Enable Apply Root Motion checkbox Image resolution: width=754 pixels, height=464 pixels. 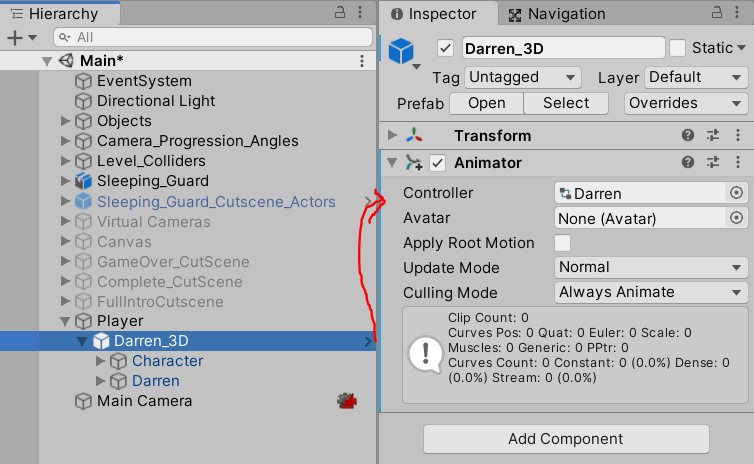tap(563, 243)
